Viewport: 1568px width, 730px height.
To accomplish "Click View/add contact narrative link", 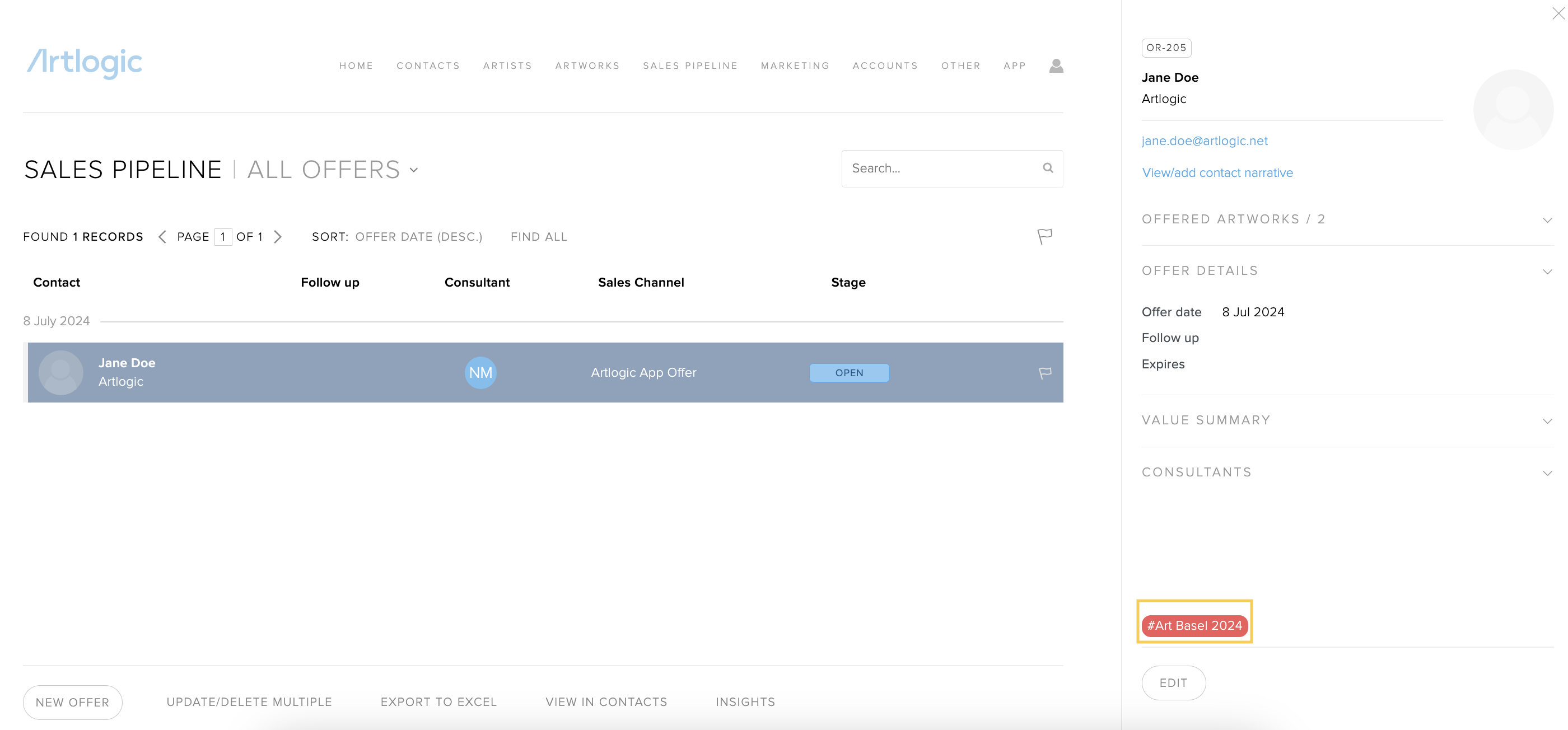I will tap(1217, 173).
